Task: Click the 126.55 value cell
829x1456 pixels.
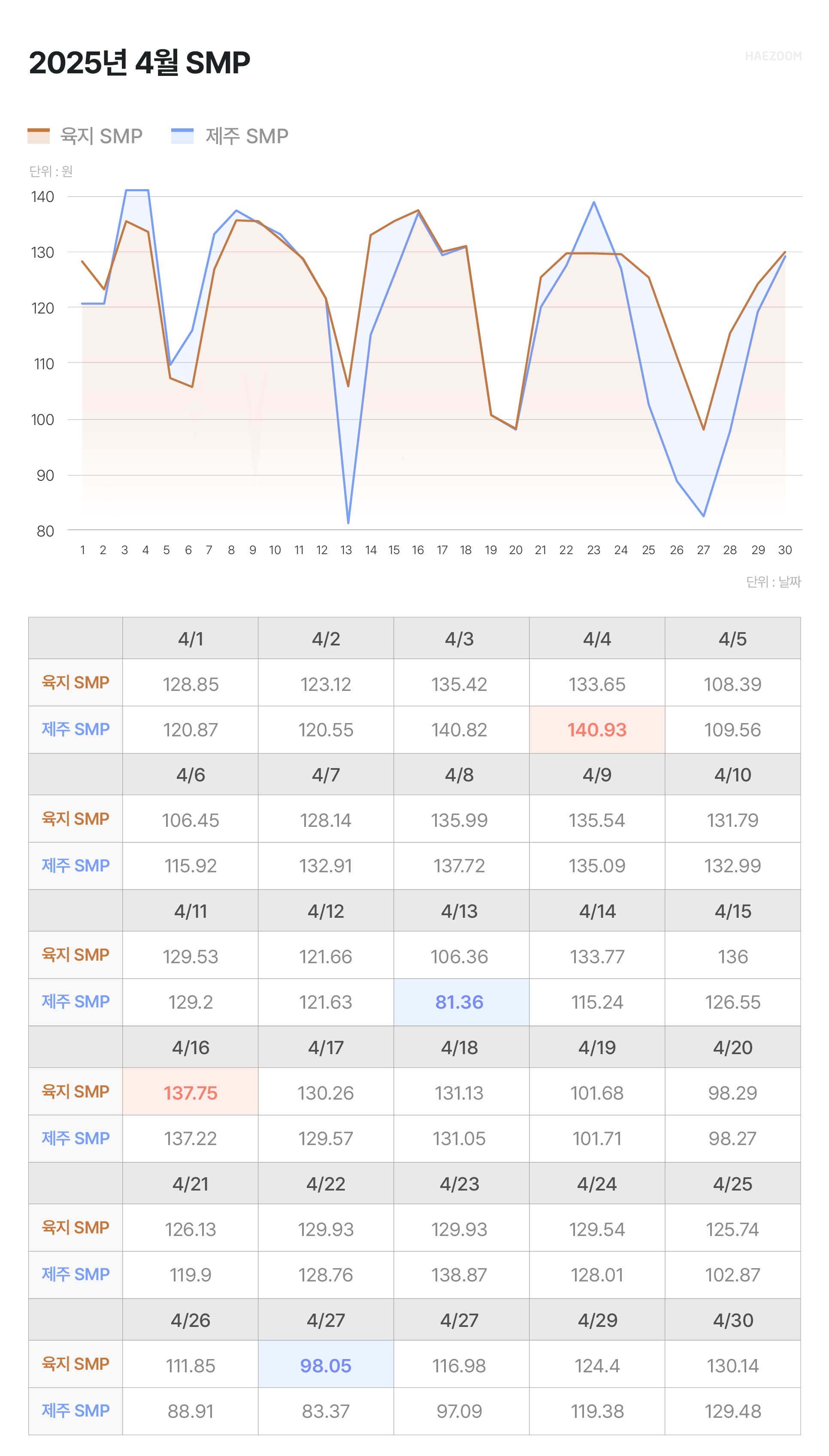Action: (x=732, y=1003)
